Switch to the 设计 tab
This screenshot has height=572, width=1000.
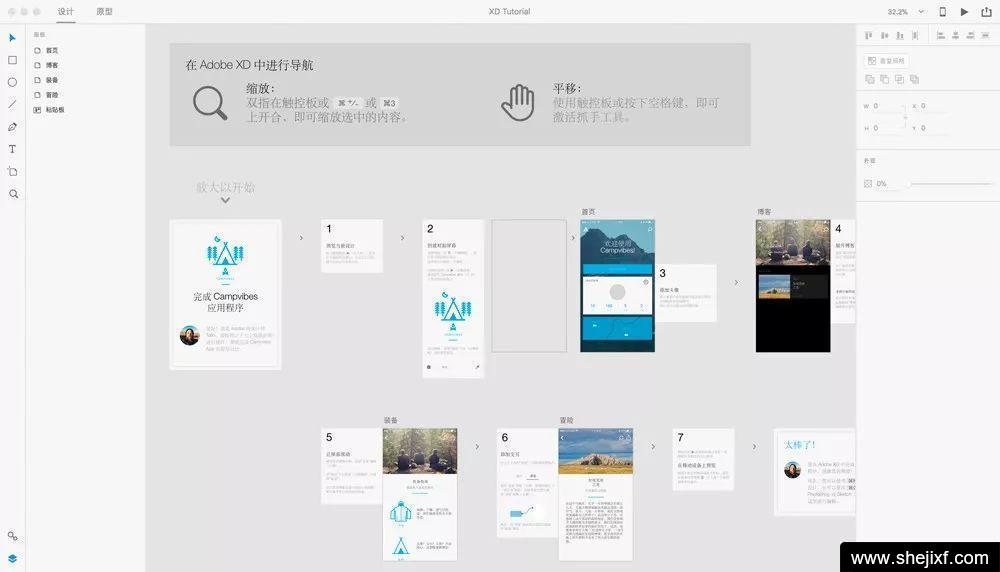[66, 12]
